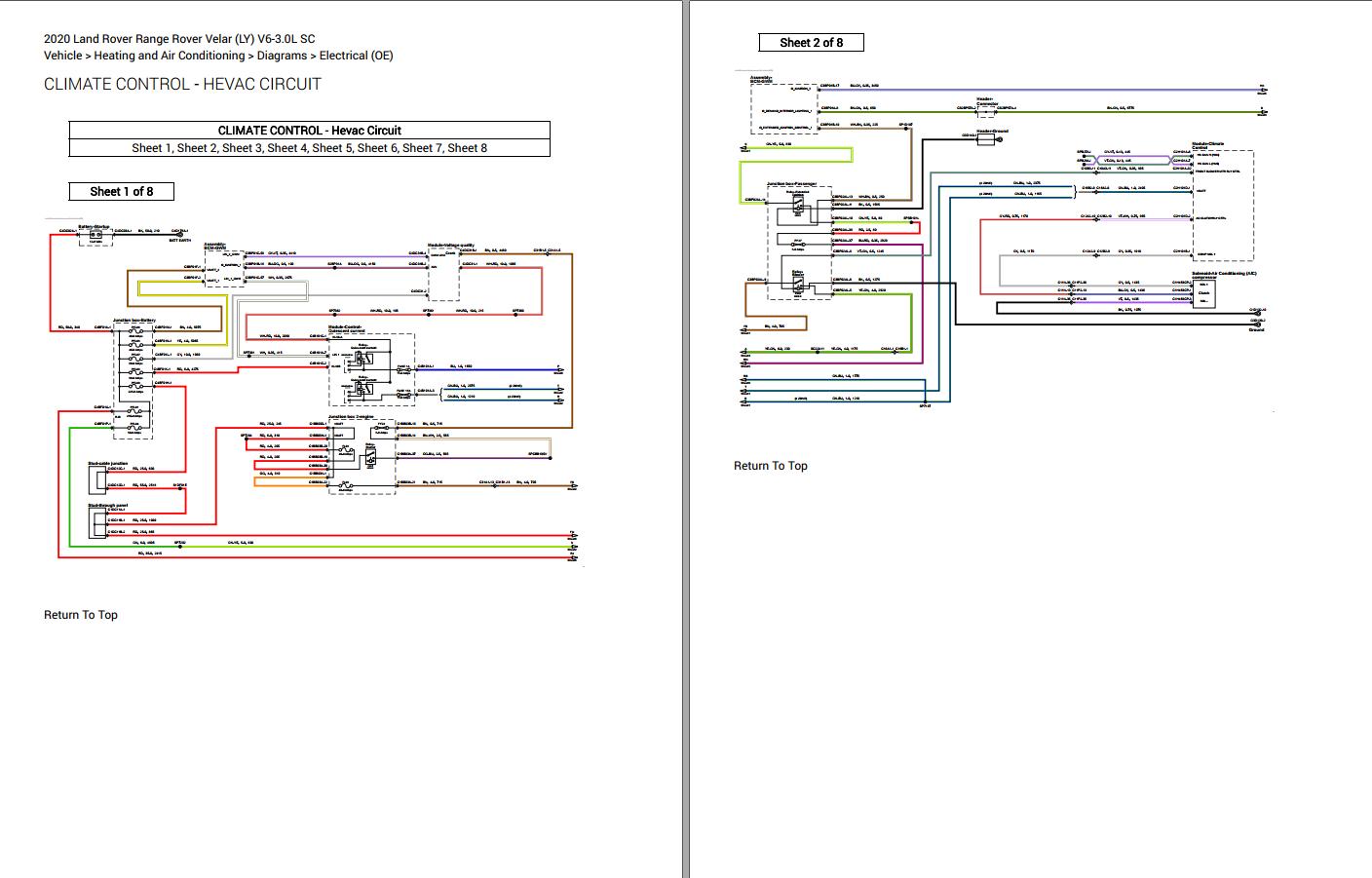Click the CLIMATE CONTROL - Hevac Circuit title
This screenshot has width=1372, height=878.
point(309,130)
